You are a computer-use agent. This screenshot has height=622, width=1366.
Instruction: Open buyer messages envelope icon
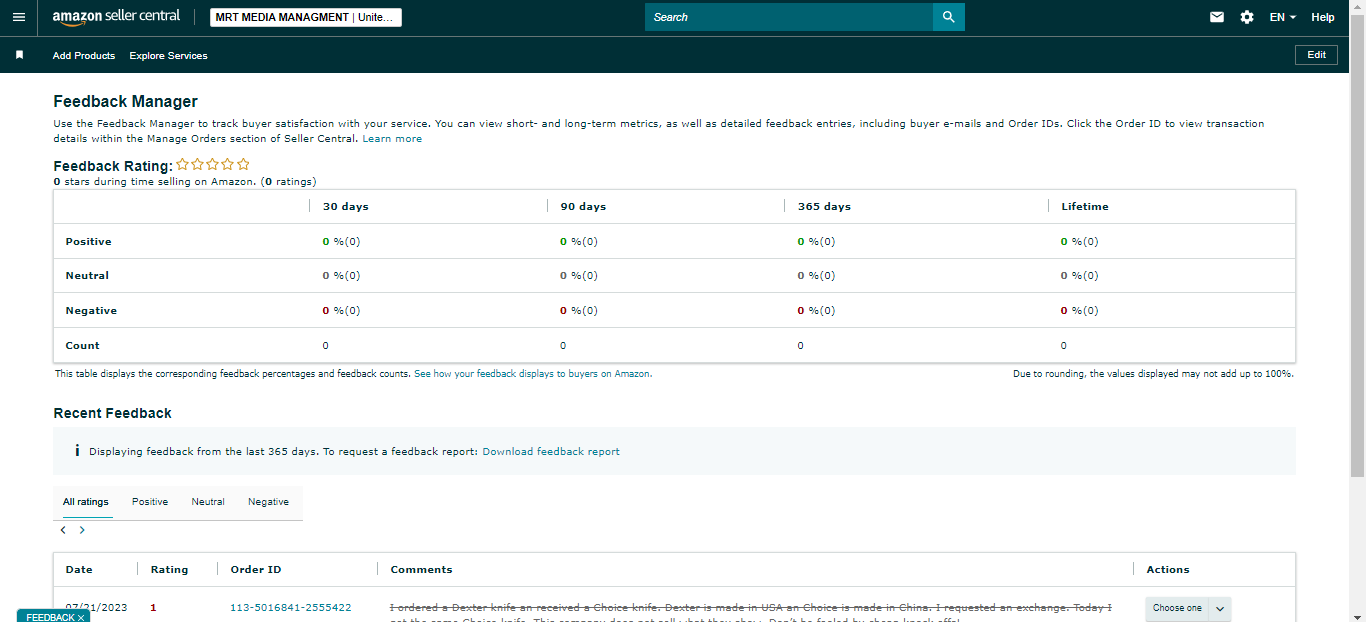coord(1217,17)
